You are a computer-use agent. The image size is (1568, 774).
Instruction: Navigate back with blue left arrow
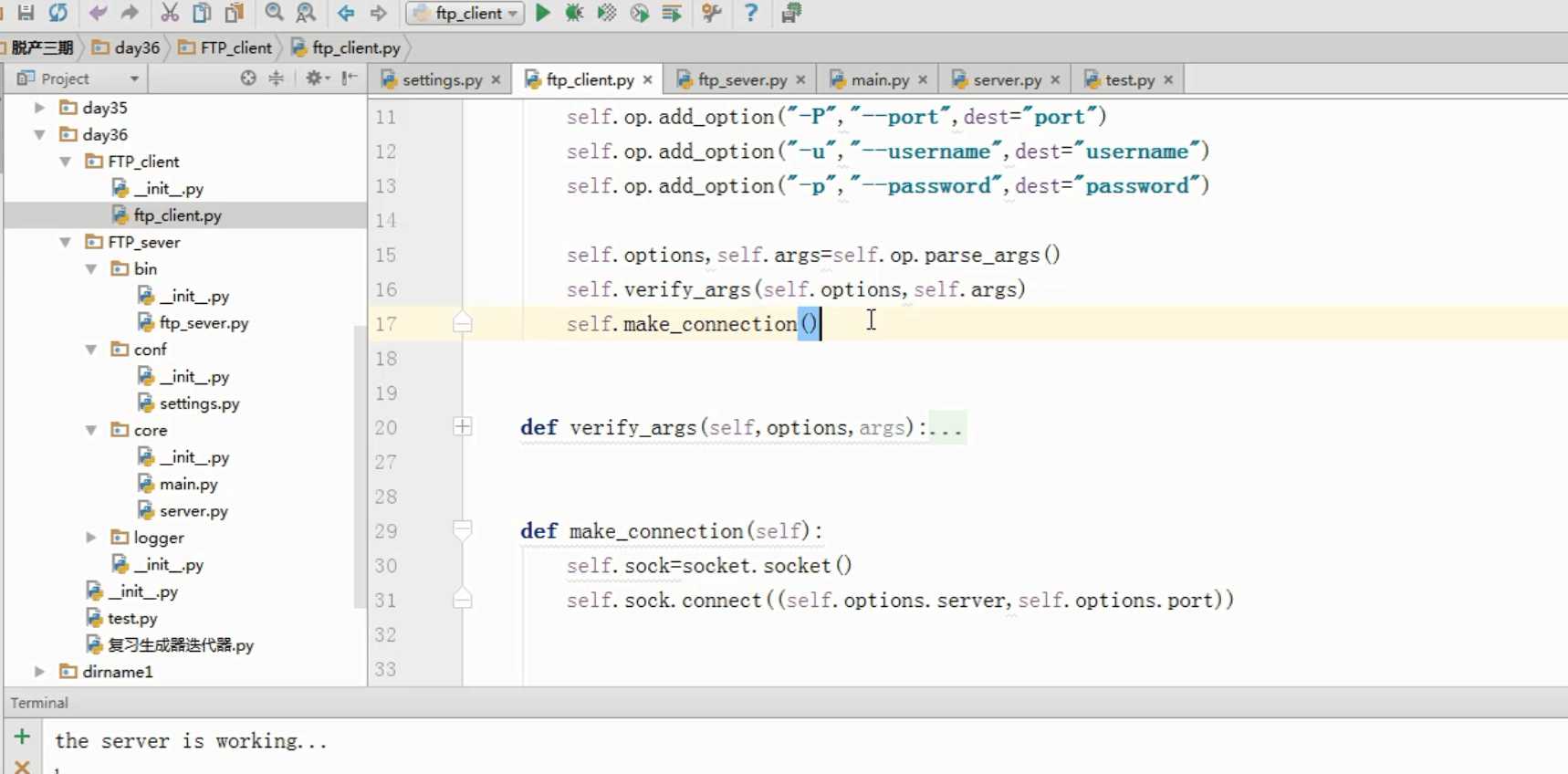pos(346,13)
